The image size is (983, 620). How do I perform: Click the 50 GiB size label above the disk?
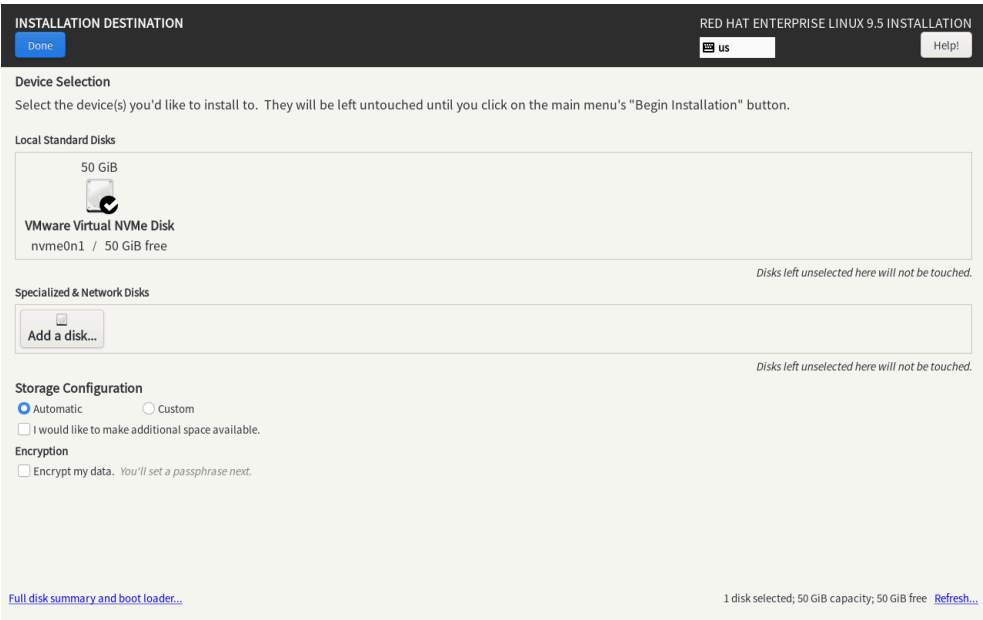tap(99, 167)
